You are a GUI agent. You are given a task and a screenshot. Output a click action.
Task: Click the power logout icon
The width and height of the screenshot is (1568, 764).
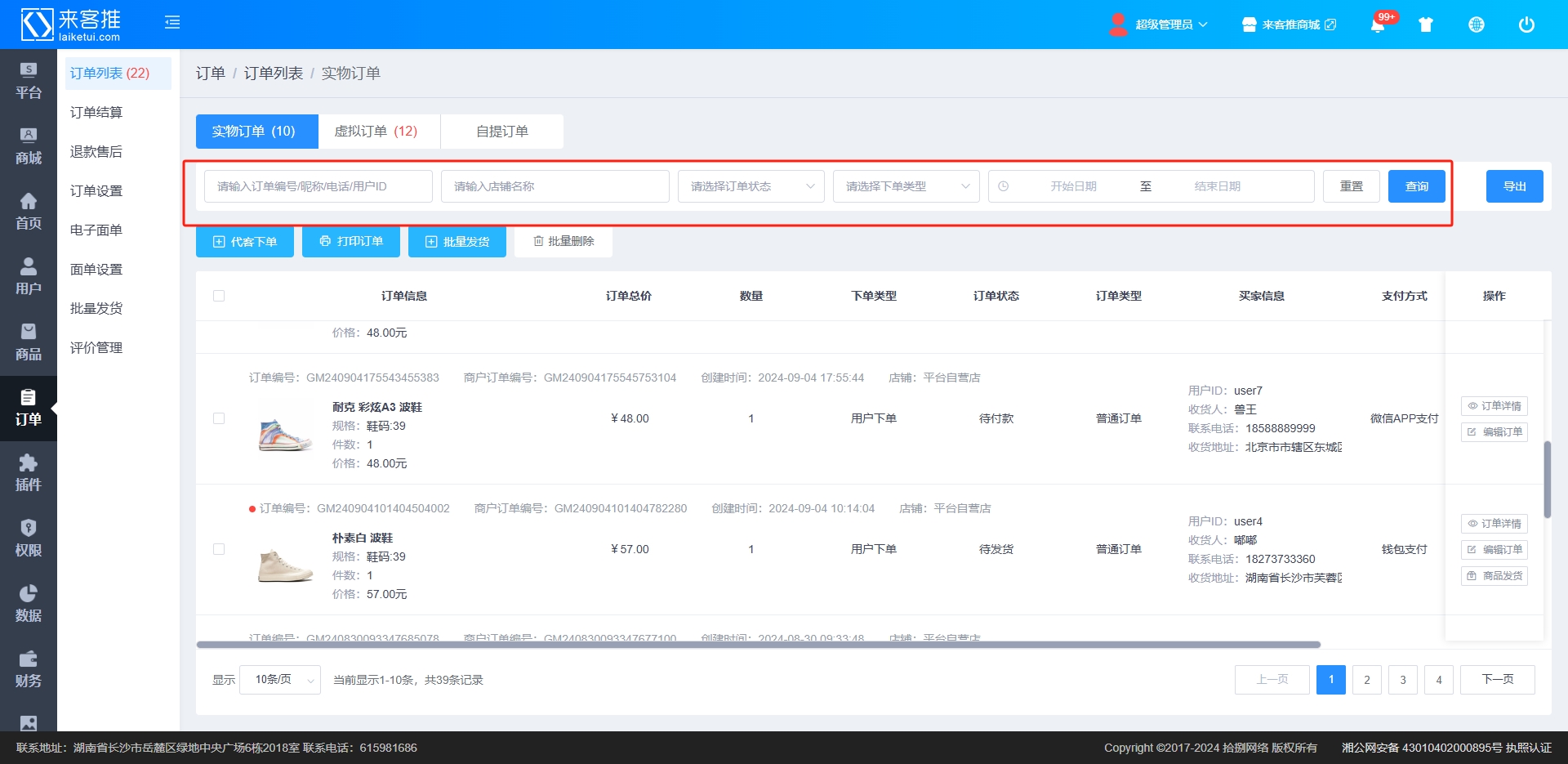(x=1526, y=25)
